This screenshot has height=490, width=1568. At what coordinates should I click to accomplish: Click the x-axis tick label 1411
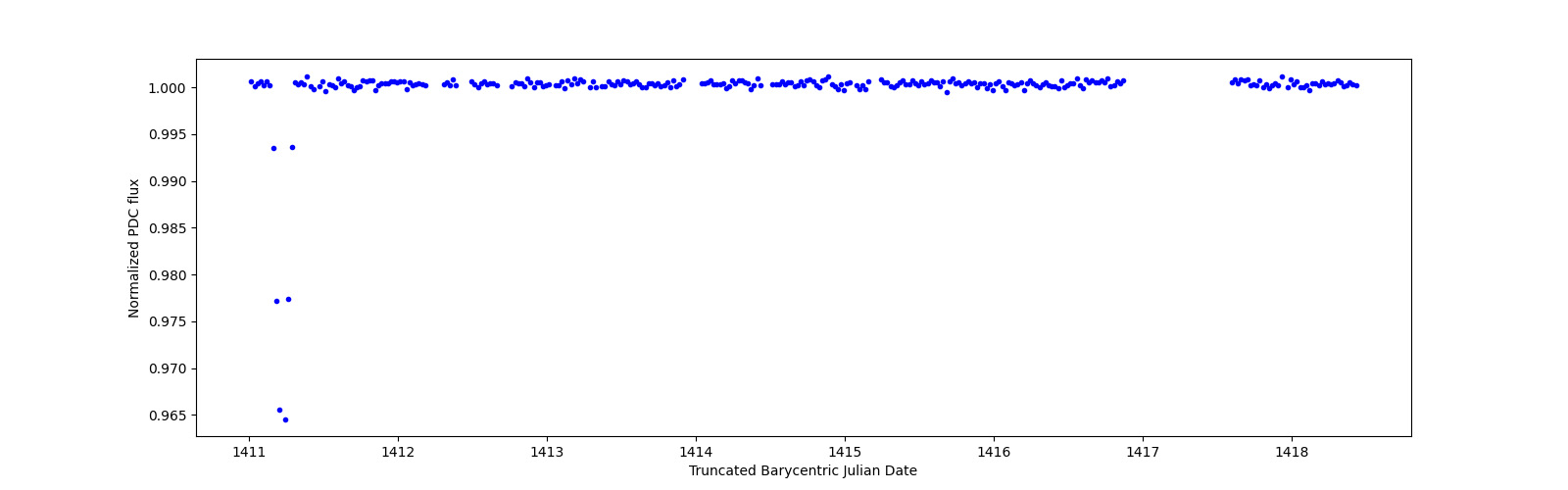(x=249, y=452)
